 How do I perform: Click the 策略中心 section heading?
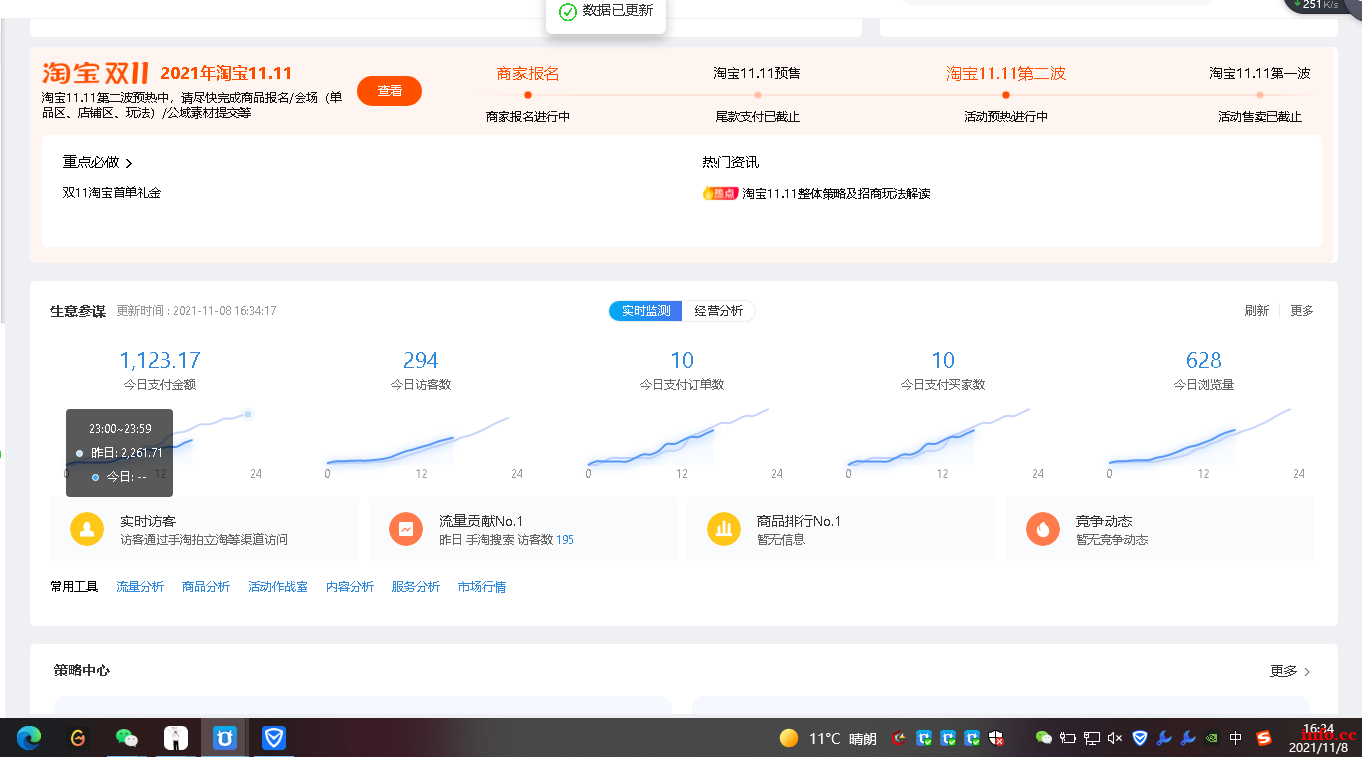pyautogui.click(x=82, y=670)
